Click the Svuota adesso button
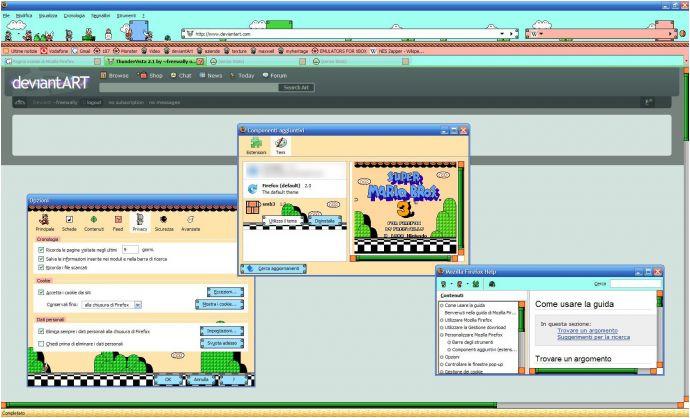 pos(222,343)
